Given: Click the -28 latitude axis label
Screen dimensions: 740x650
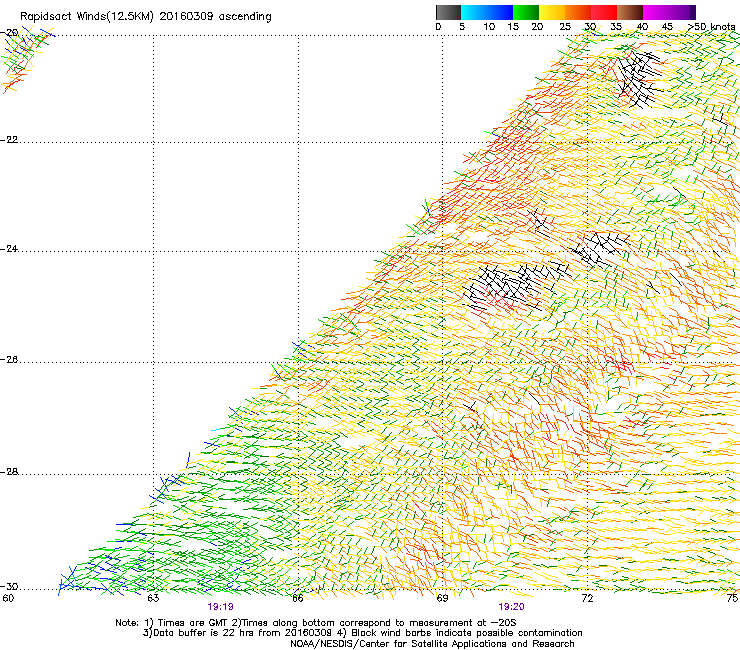Looking at the screenshot, I should coord(9,472).
